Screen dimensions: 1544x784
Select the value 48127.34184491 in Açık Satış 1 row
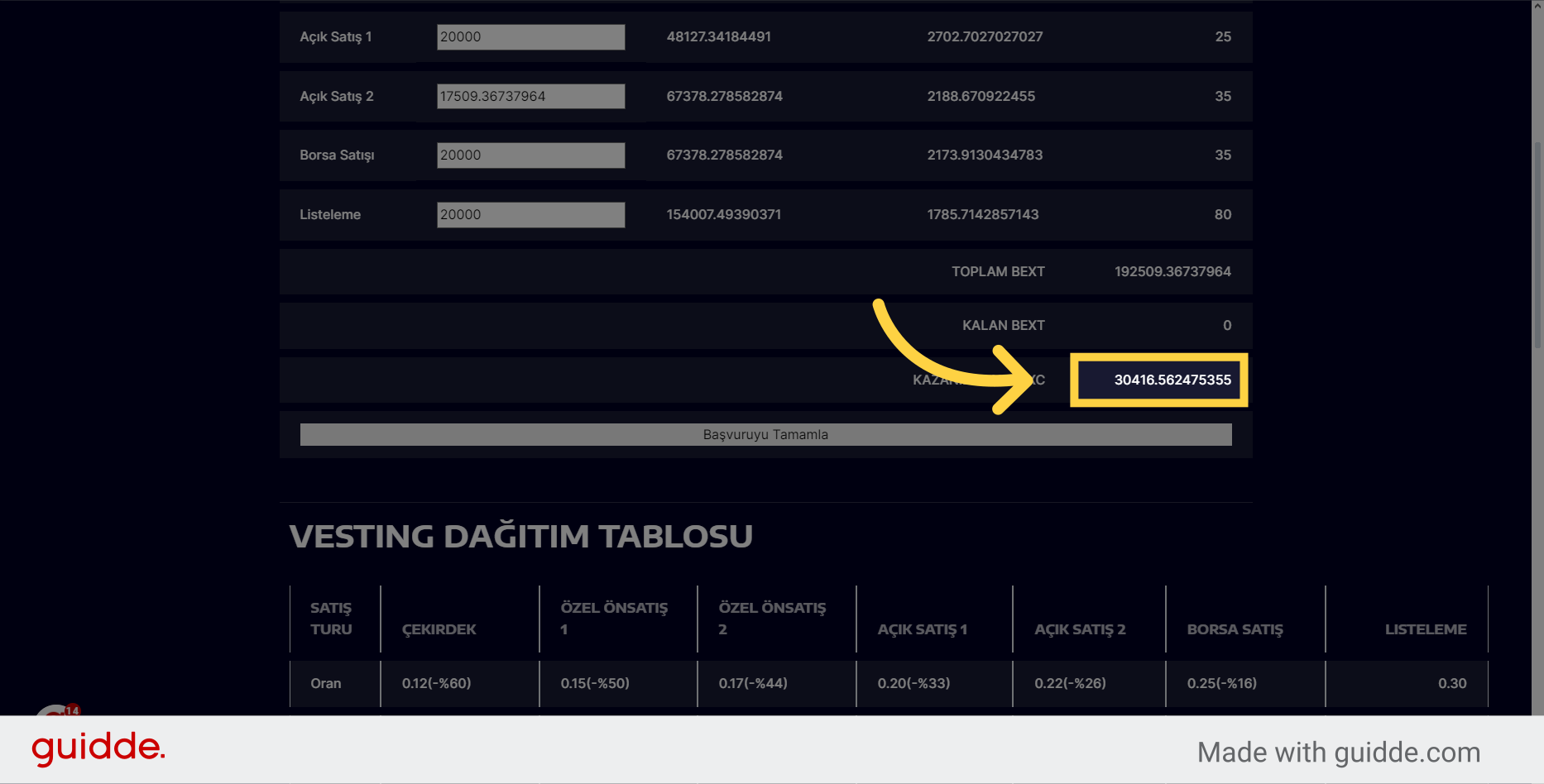point(718,36)
